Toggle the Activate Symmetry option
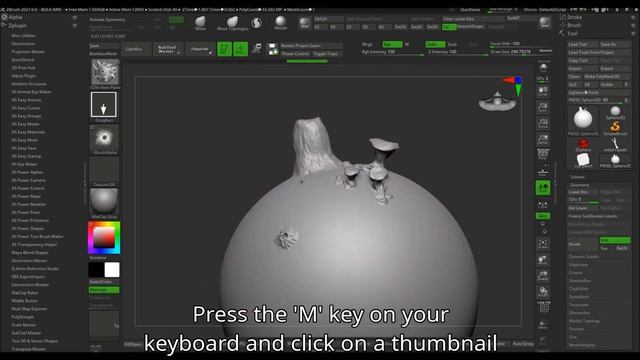Screen dimensions: 640x360 (107, 20)
